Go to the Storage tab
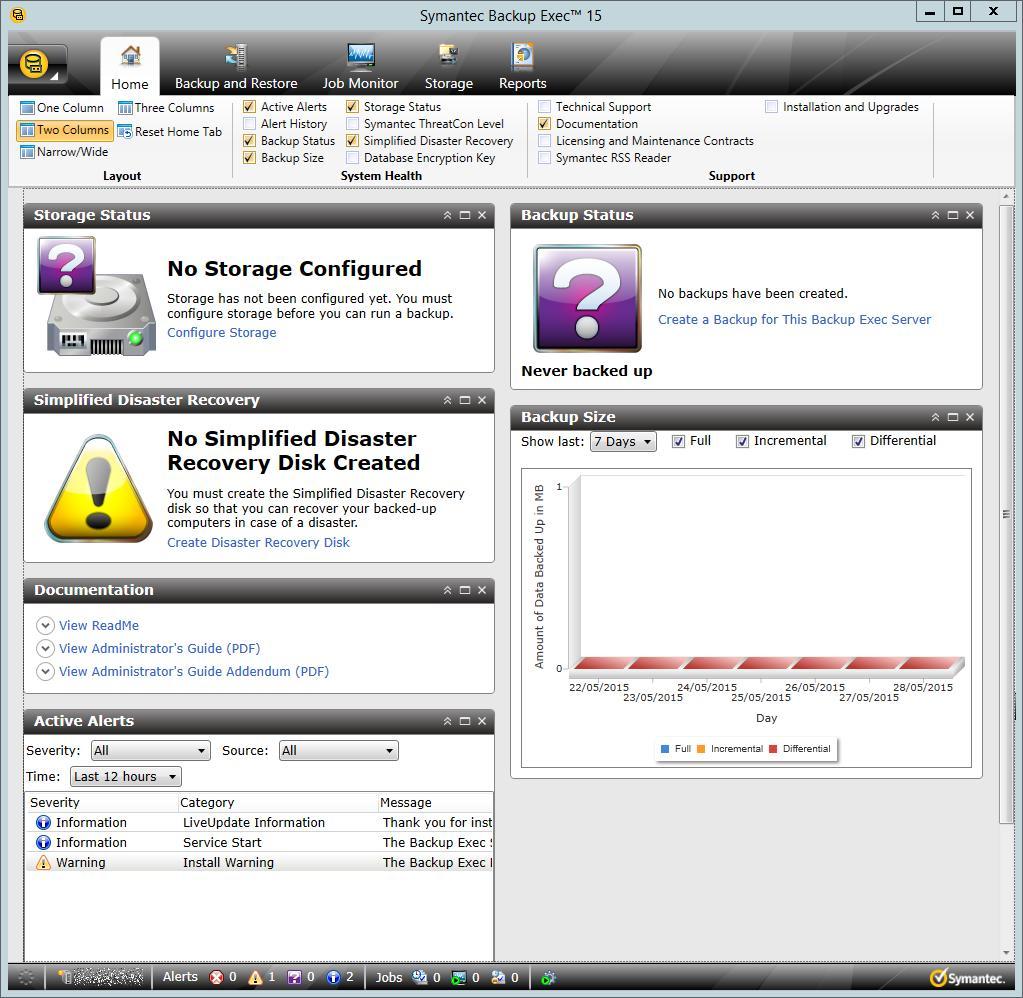The height and width of the screenshot is (998, 1023). click(x=449, y=67)
